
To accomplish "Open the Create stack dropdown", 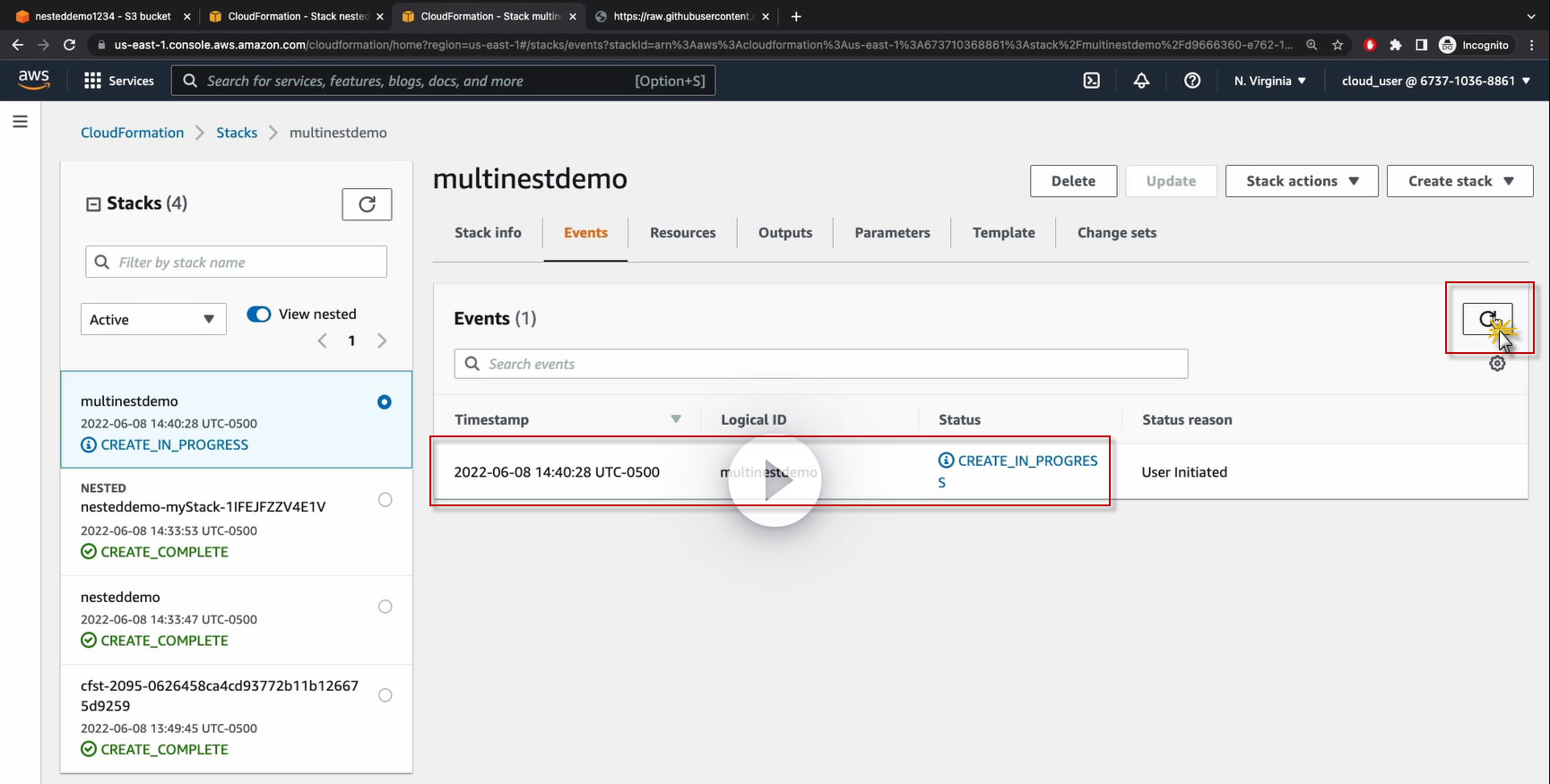I will pos(1460,181).
